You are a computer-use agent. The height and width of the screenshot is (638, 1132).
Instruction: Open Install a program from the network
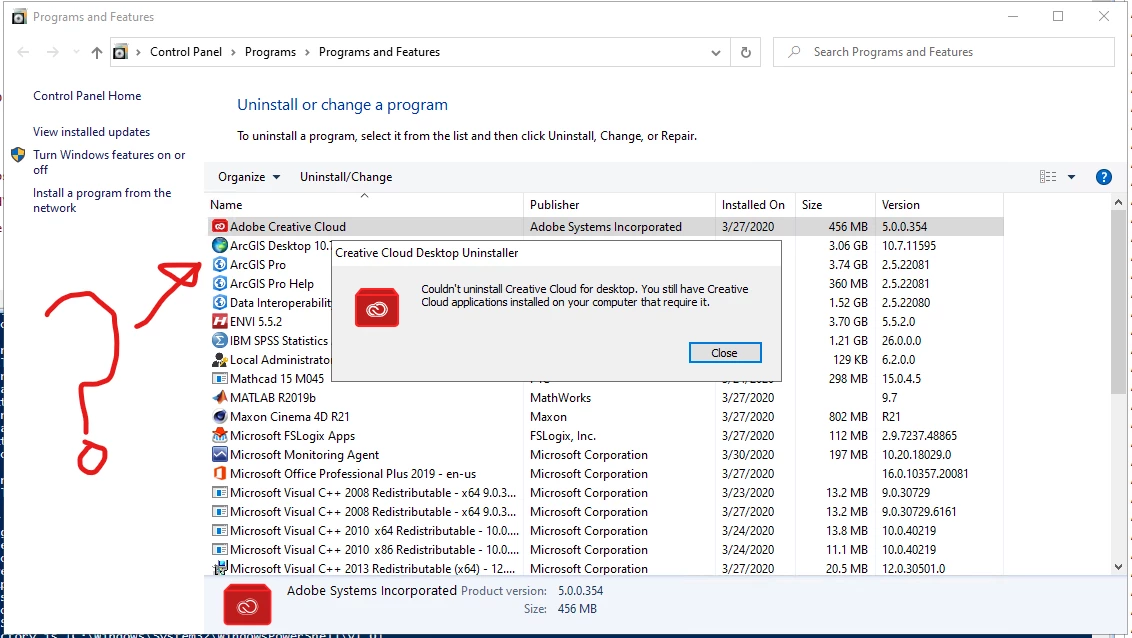pyautogui.click(x=102, y=201)
